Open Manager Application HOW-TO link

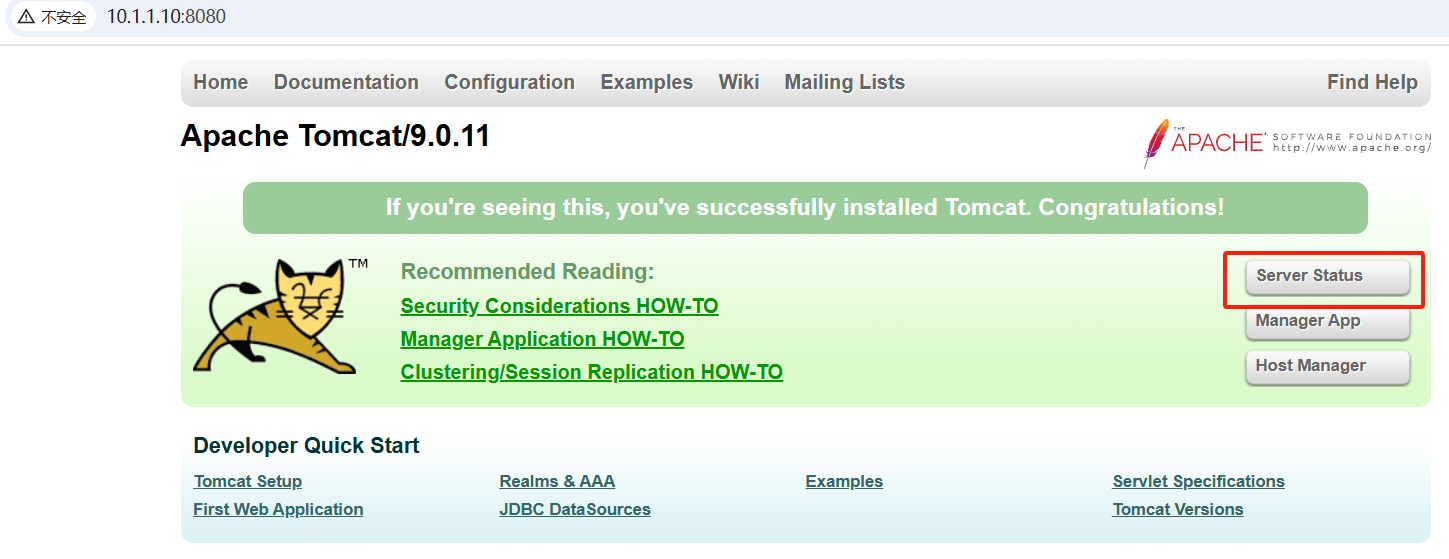[542, 339]
